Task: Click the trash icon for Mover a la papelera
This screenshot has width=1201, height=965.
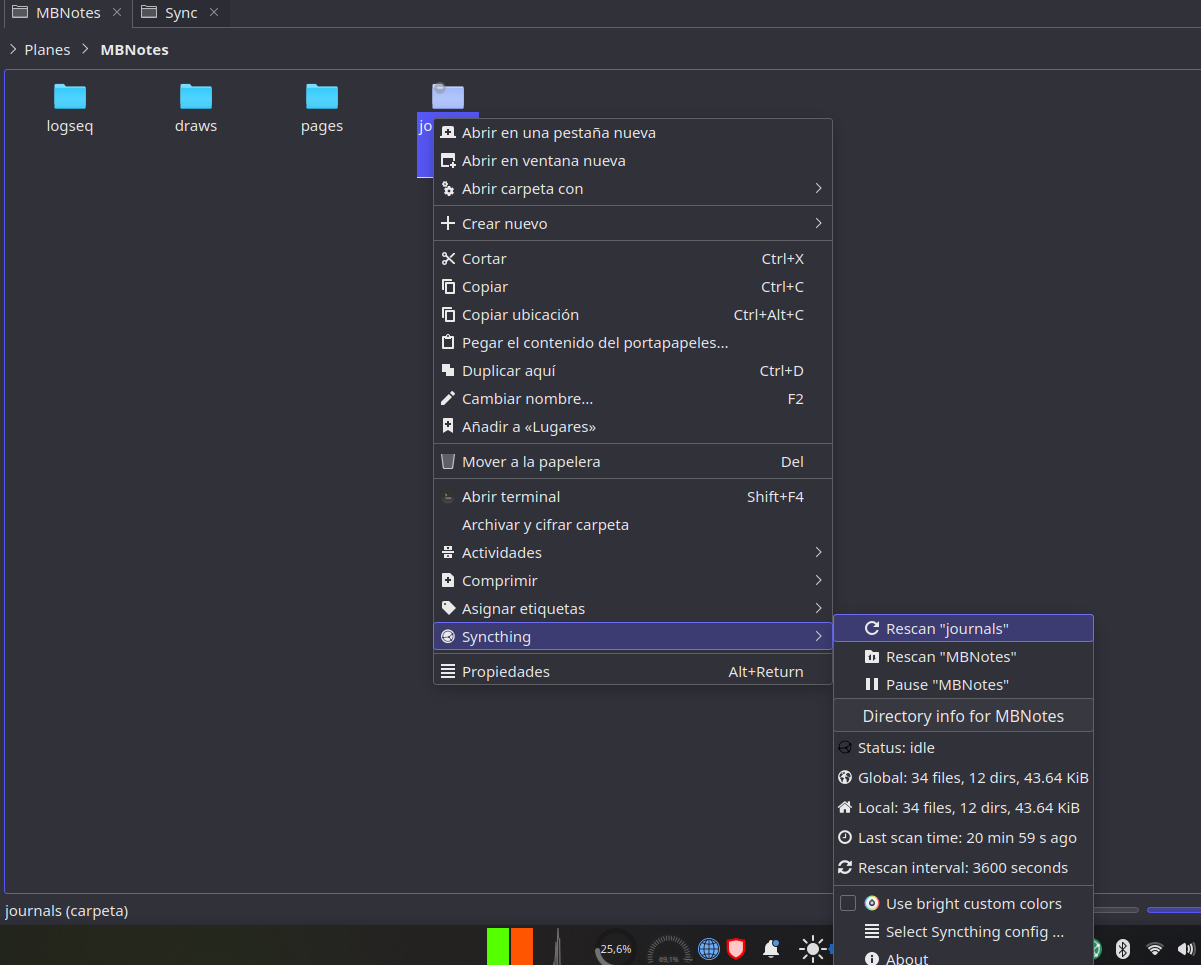Action: (448, 462)
